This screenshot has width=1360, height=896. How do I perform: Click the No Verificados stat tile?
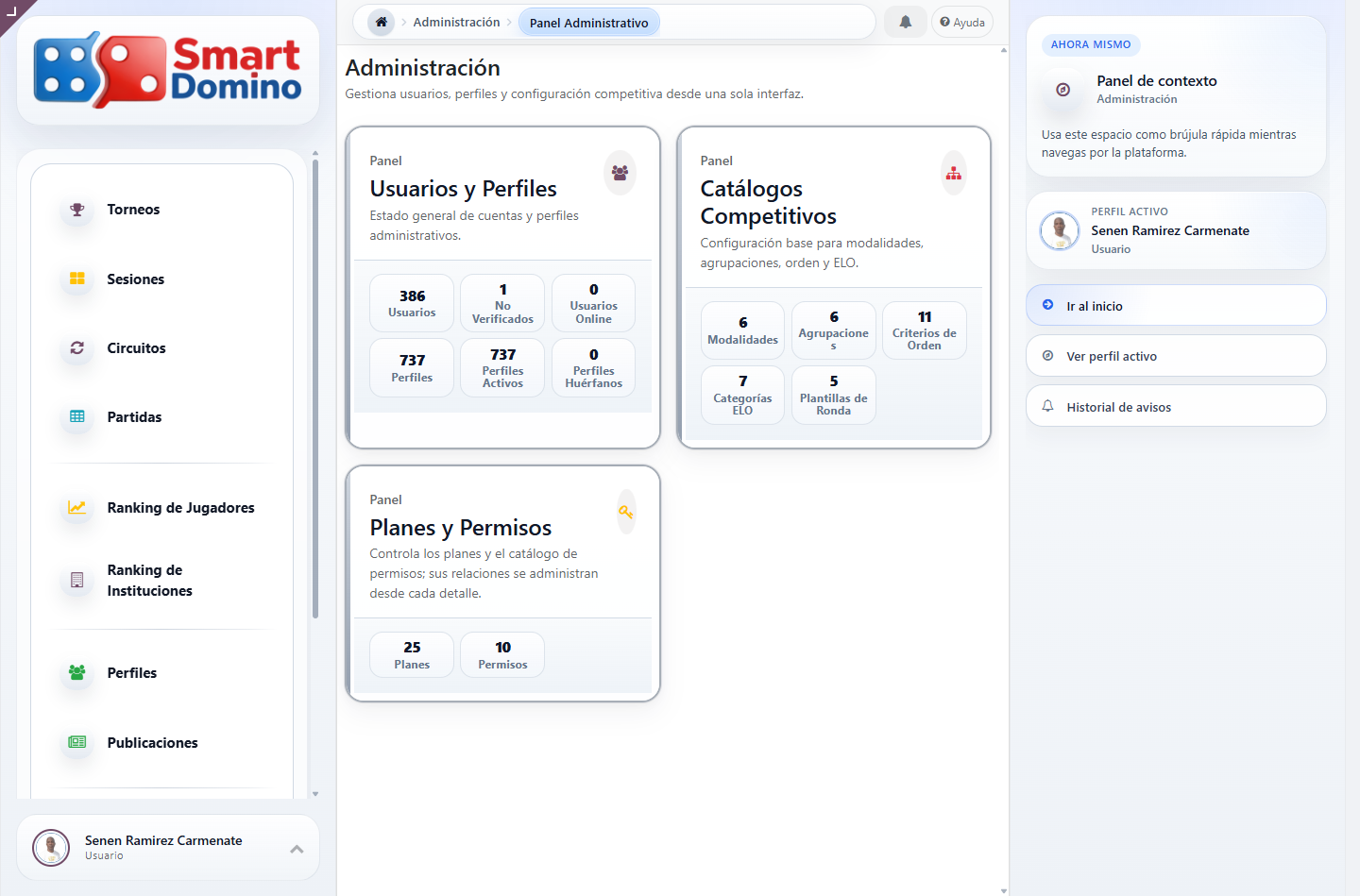(x=502, y=303)
